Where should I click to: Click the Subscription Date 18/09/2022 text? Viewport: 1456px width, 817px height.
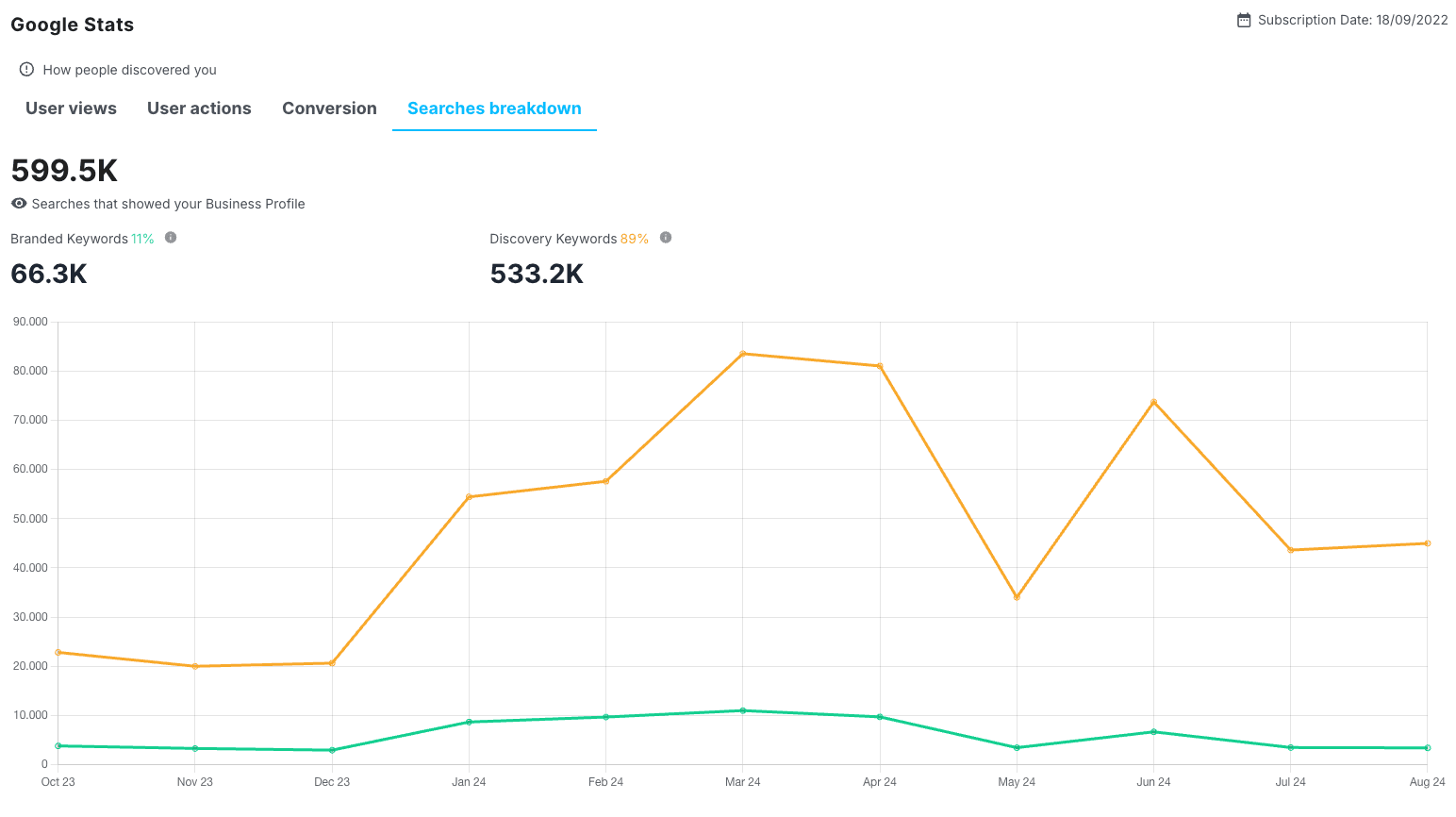(x=1352, y=21)
